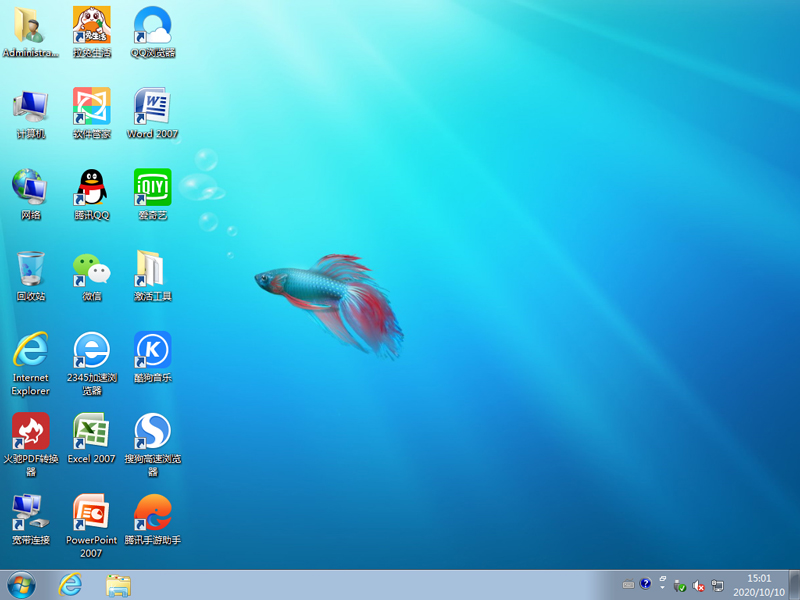Select the Internet Explorer desktop icon
Screen dimensions: 800x600
(x=30, y=351)
